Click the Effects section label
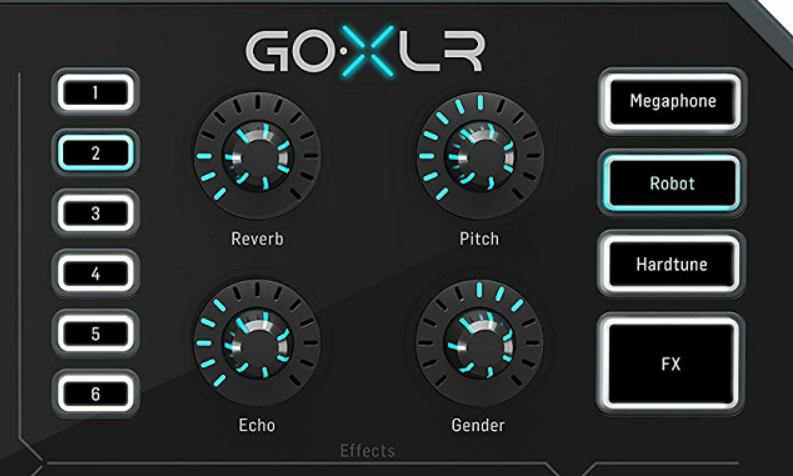Image resolution: width=793 pixels, height=476 pixels. click(x=368, y=450)
